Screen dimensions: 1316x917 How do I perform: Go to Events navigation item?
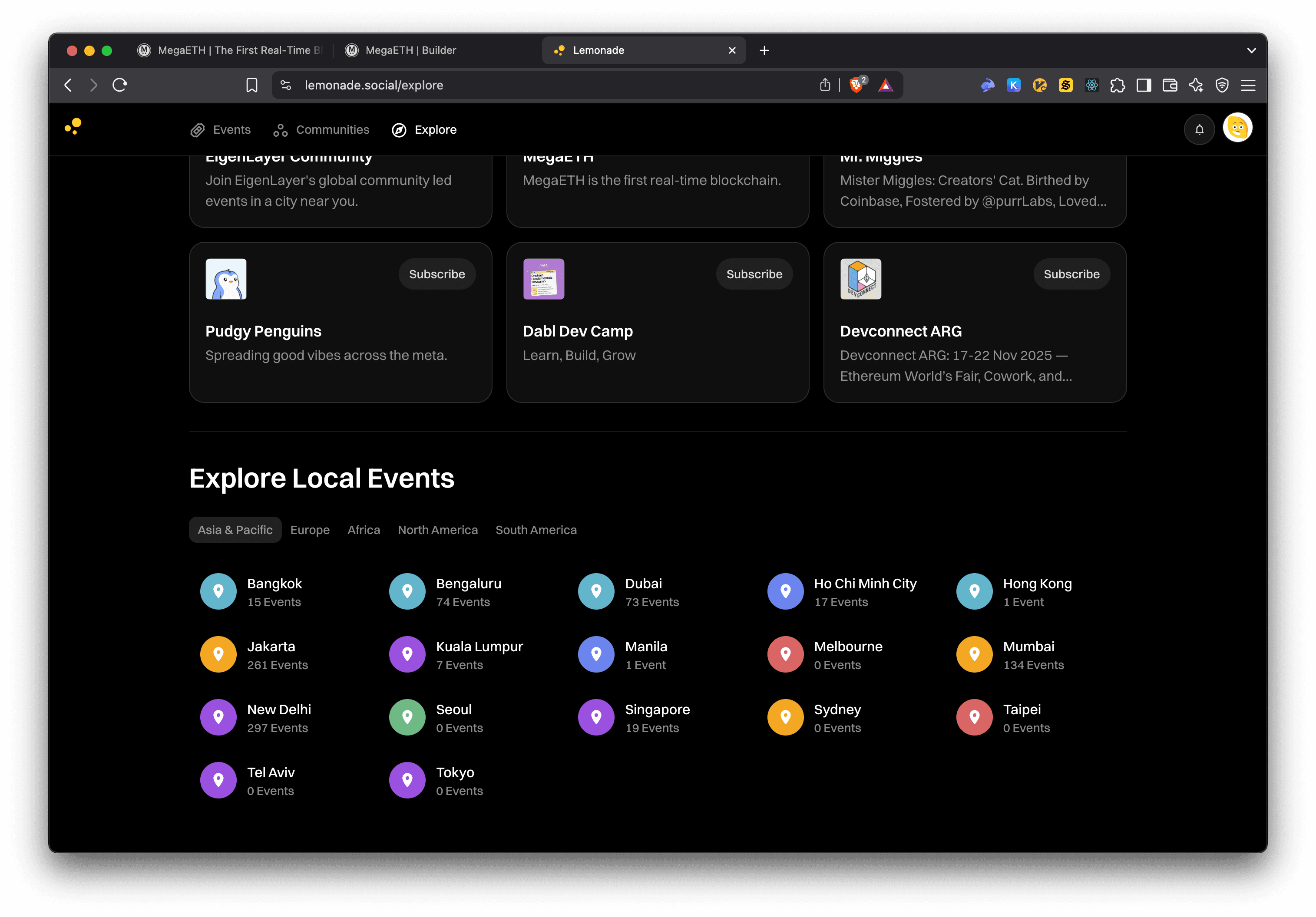(x=221, y=130)
